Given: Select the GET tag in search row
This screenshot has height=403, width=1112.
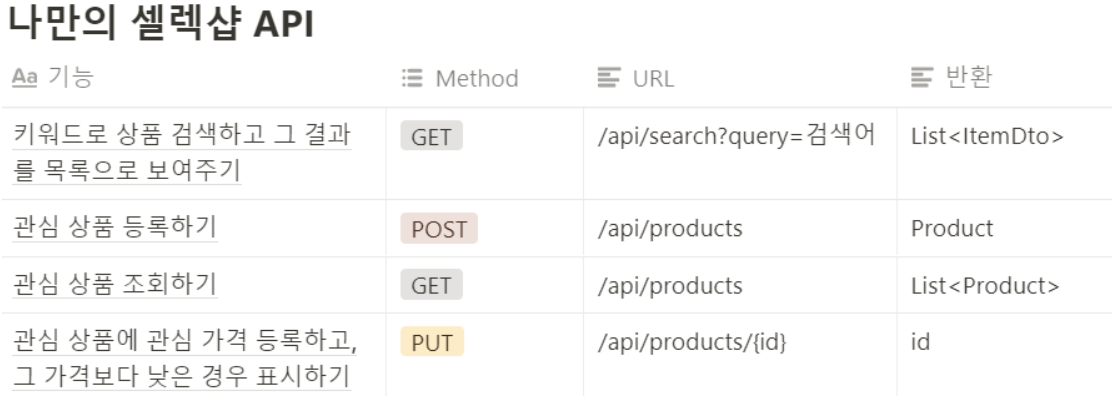Looking at the screenshot, I should click(431, 136).
